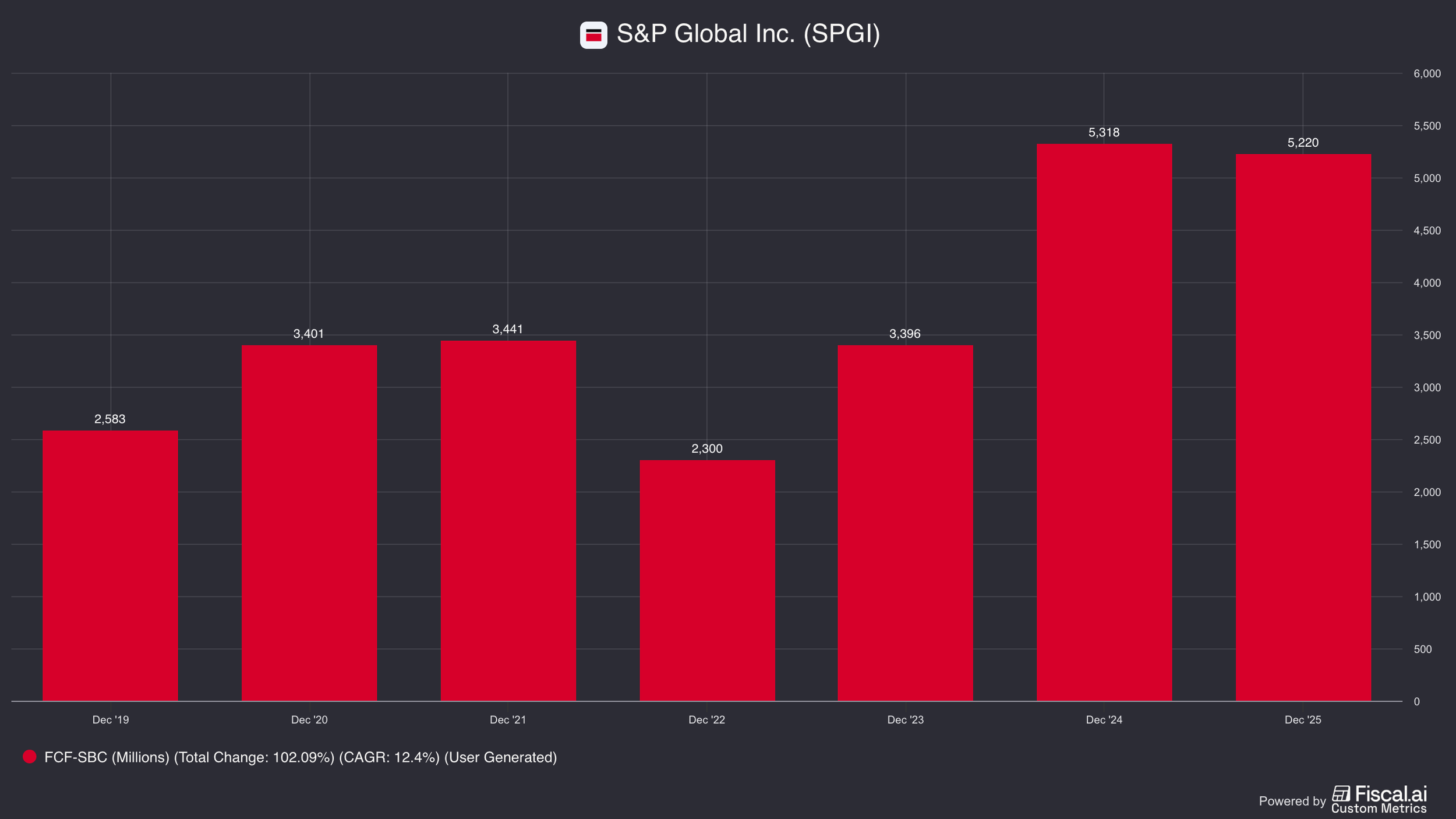Click the Dec '22 x-axis label

point(706,720)
